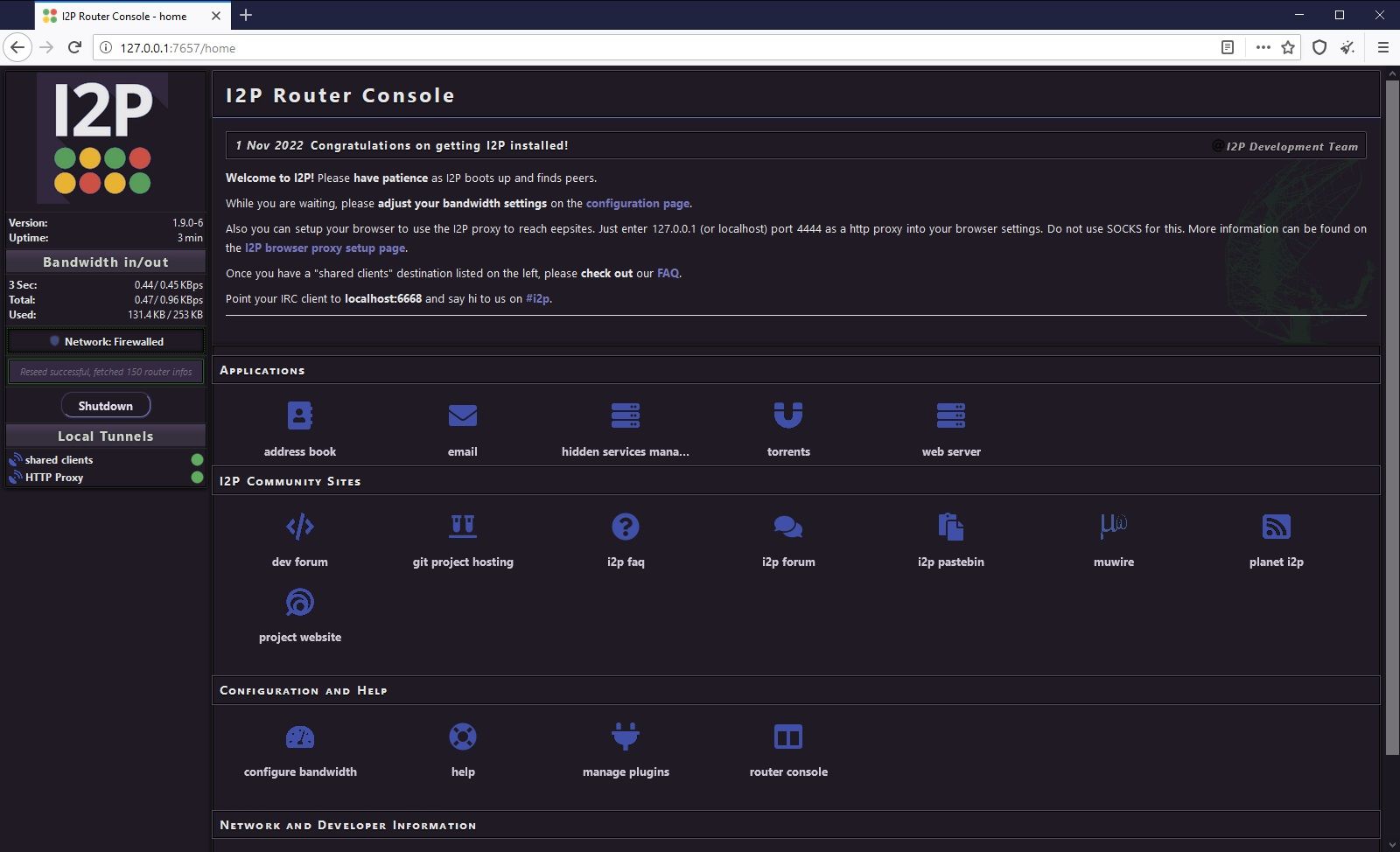Open the configure bandwidth gauge icon
Screen dimensions: 1400x852
tap(300, 737)
